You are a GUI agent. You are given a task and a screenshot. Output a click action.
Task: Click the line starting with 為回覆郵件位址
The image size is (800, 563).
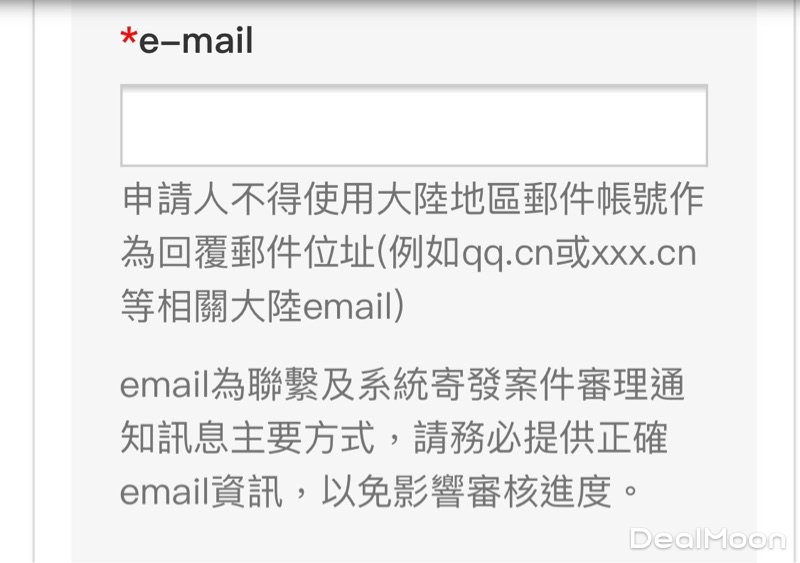[x=409, y=253]
